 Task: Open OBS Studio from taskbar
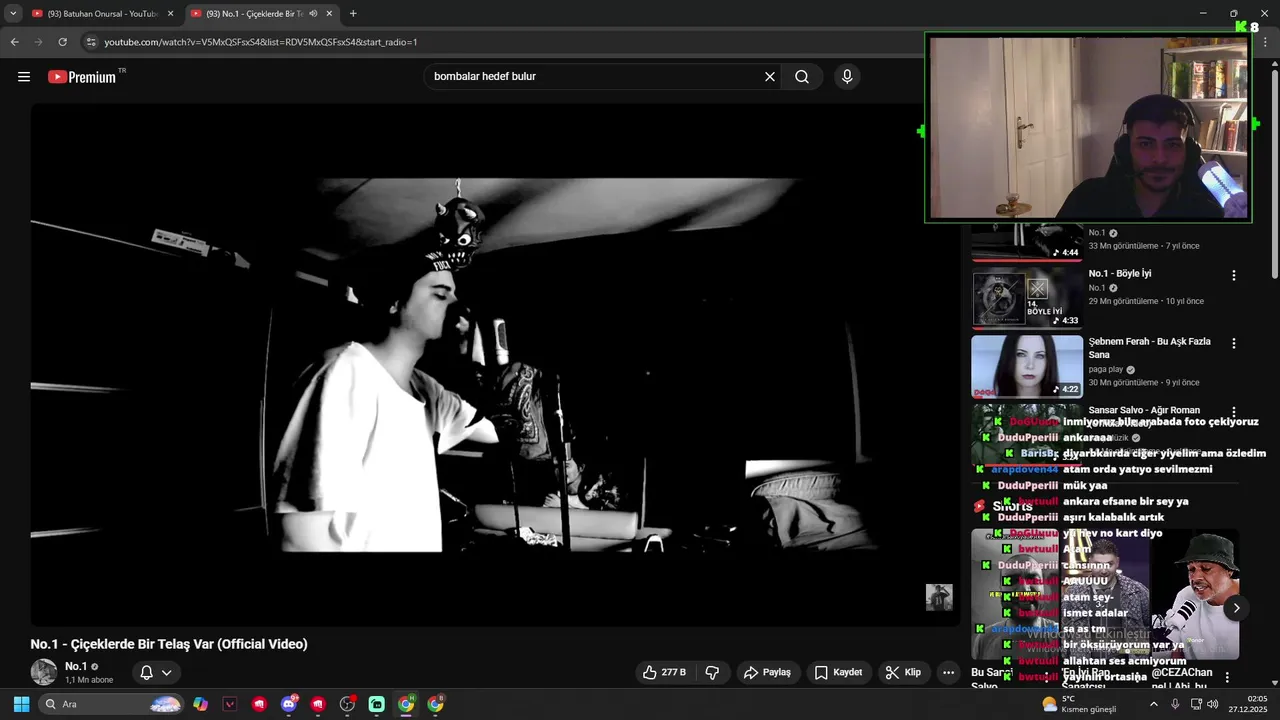(347, 704)
